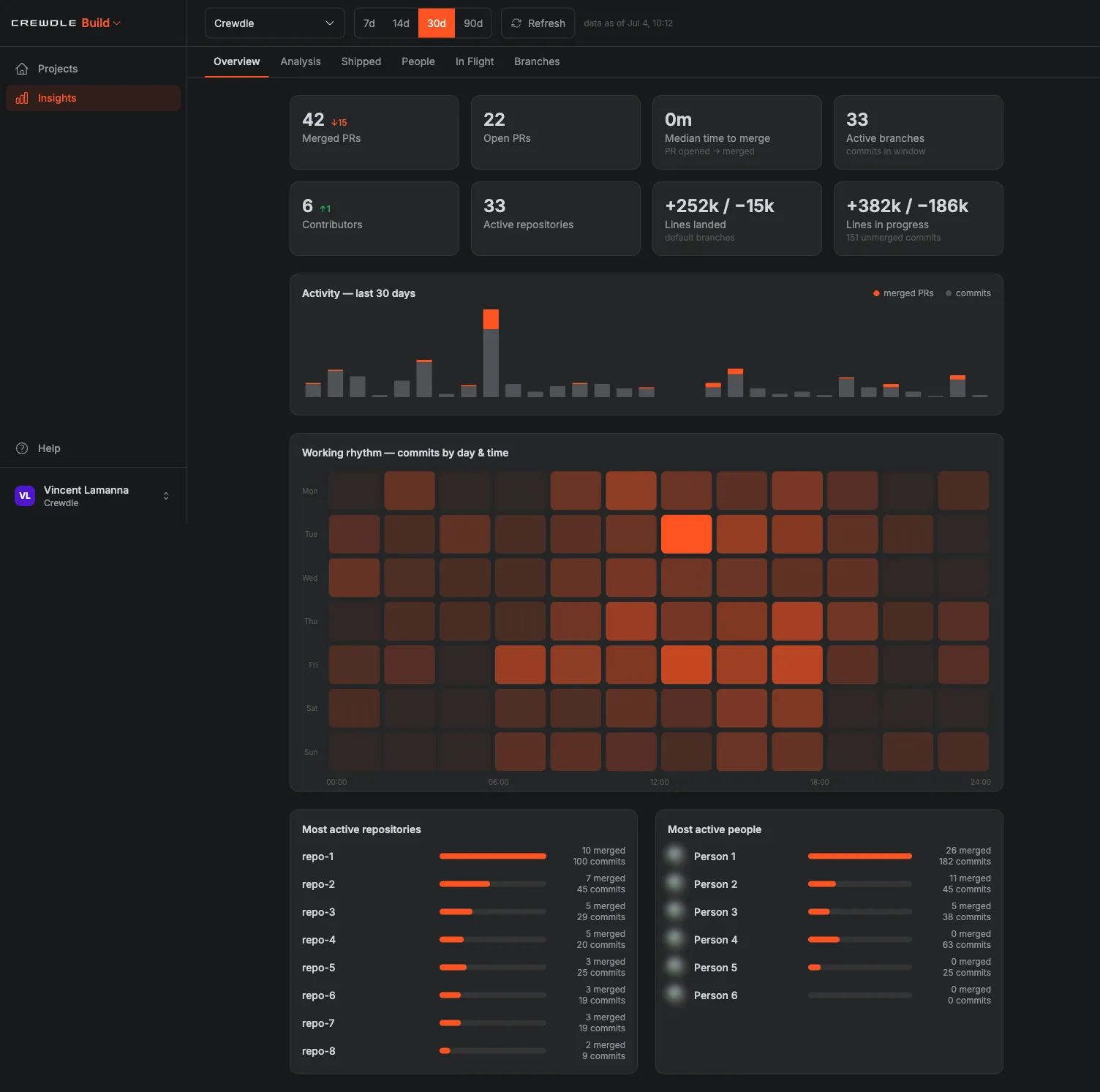Click the Lines landed card
Viewport: 1100px width, 1092px height.
[x=737, y=219]
